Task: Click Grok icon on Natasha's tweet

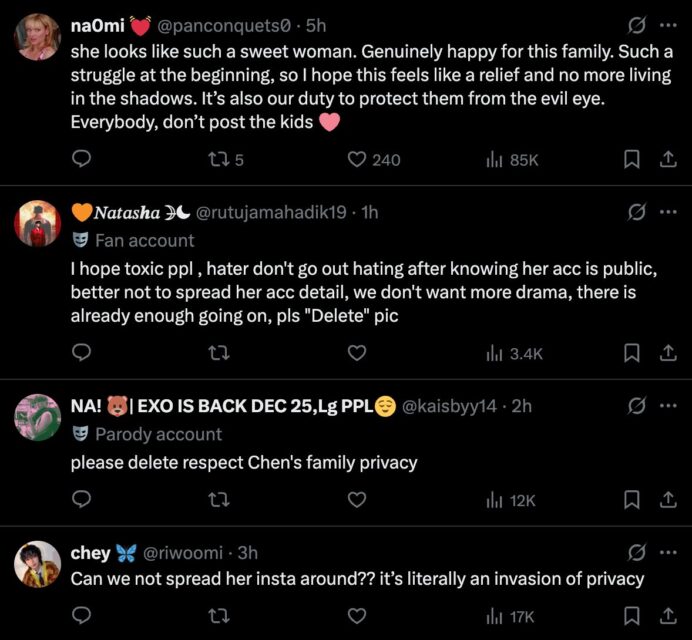Action: coord(634,212)
